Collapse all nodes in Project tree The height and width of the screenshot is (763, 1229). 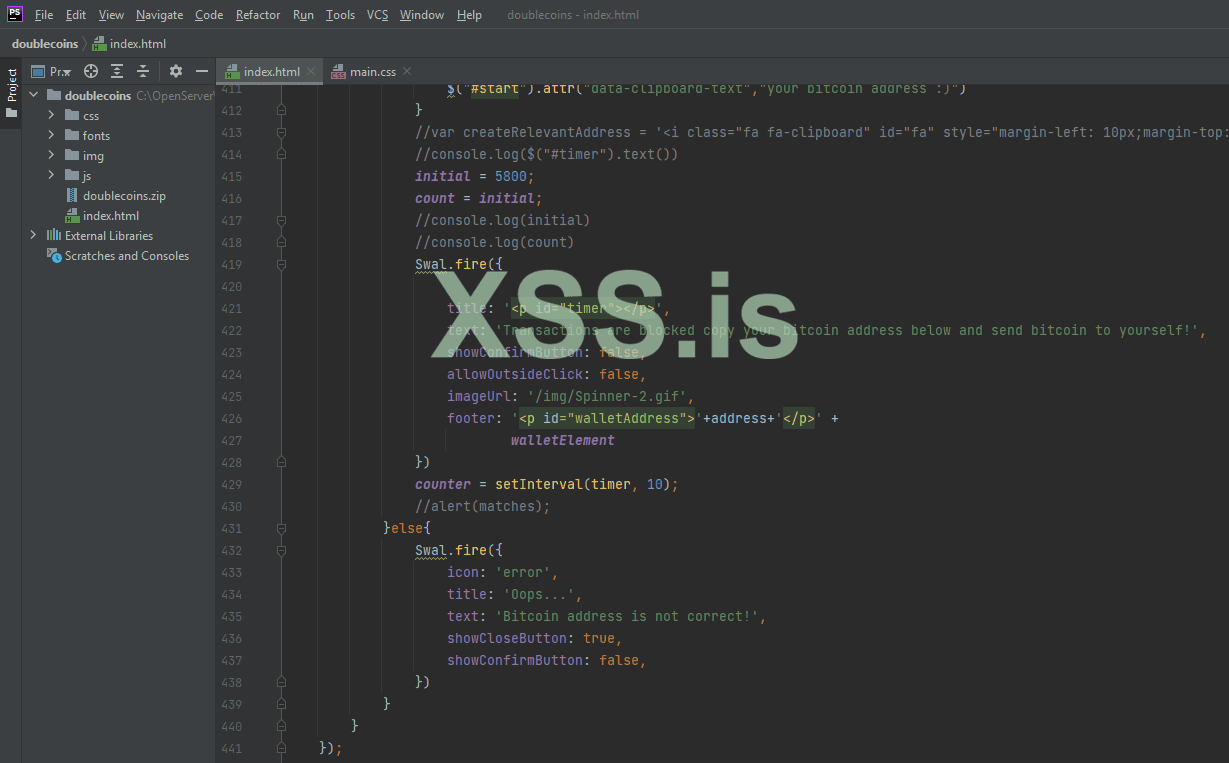click(x=143, y=71)
